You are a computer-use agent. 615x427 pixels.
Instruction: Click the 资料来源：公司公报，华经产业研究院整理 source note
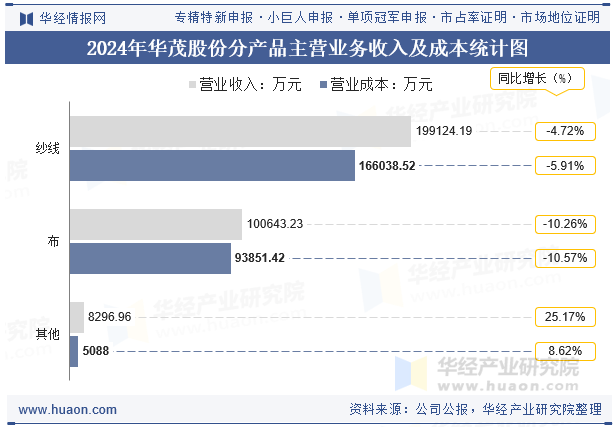coord(475,410)
